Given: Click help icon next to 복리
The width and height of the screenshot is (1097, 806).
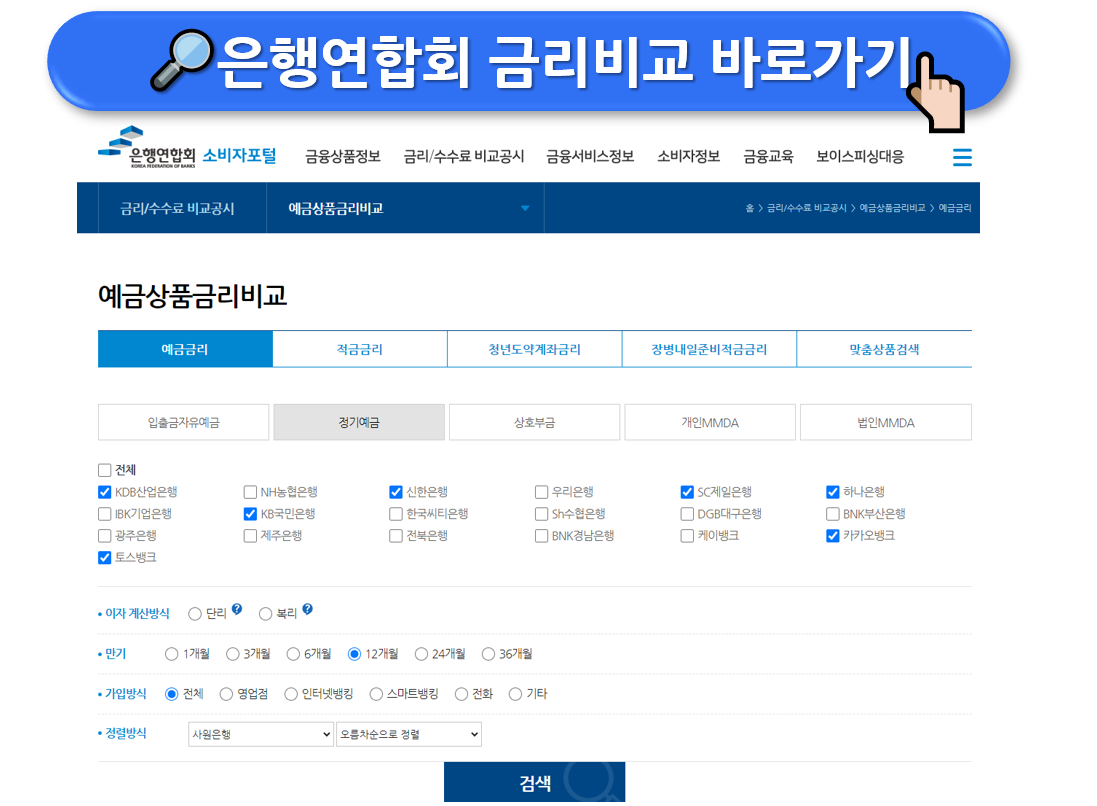Looking at the screenshot, I should click(307, 609).
